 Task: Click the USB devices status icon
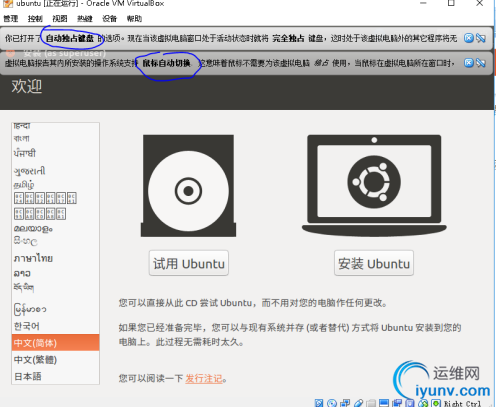pyautogui.click(x=359, y=403)
